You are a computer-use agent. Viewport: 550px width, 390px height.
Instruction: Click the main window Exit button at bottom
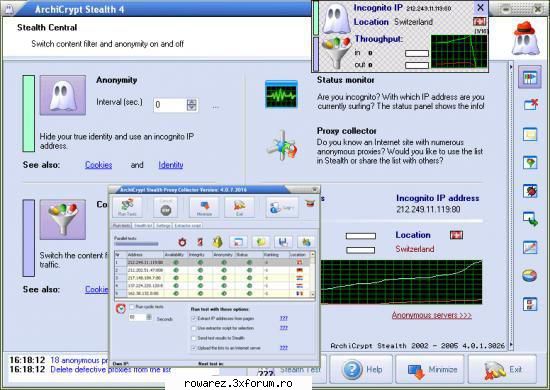(502, 369)
